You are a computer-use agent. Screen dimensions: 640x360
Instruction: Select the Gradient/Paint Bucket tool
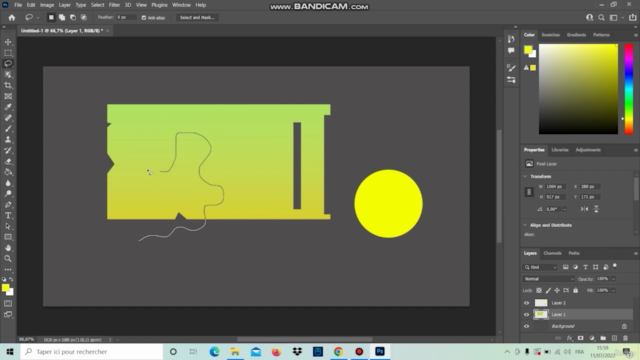pyautogui.click(x=8, y=172)
